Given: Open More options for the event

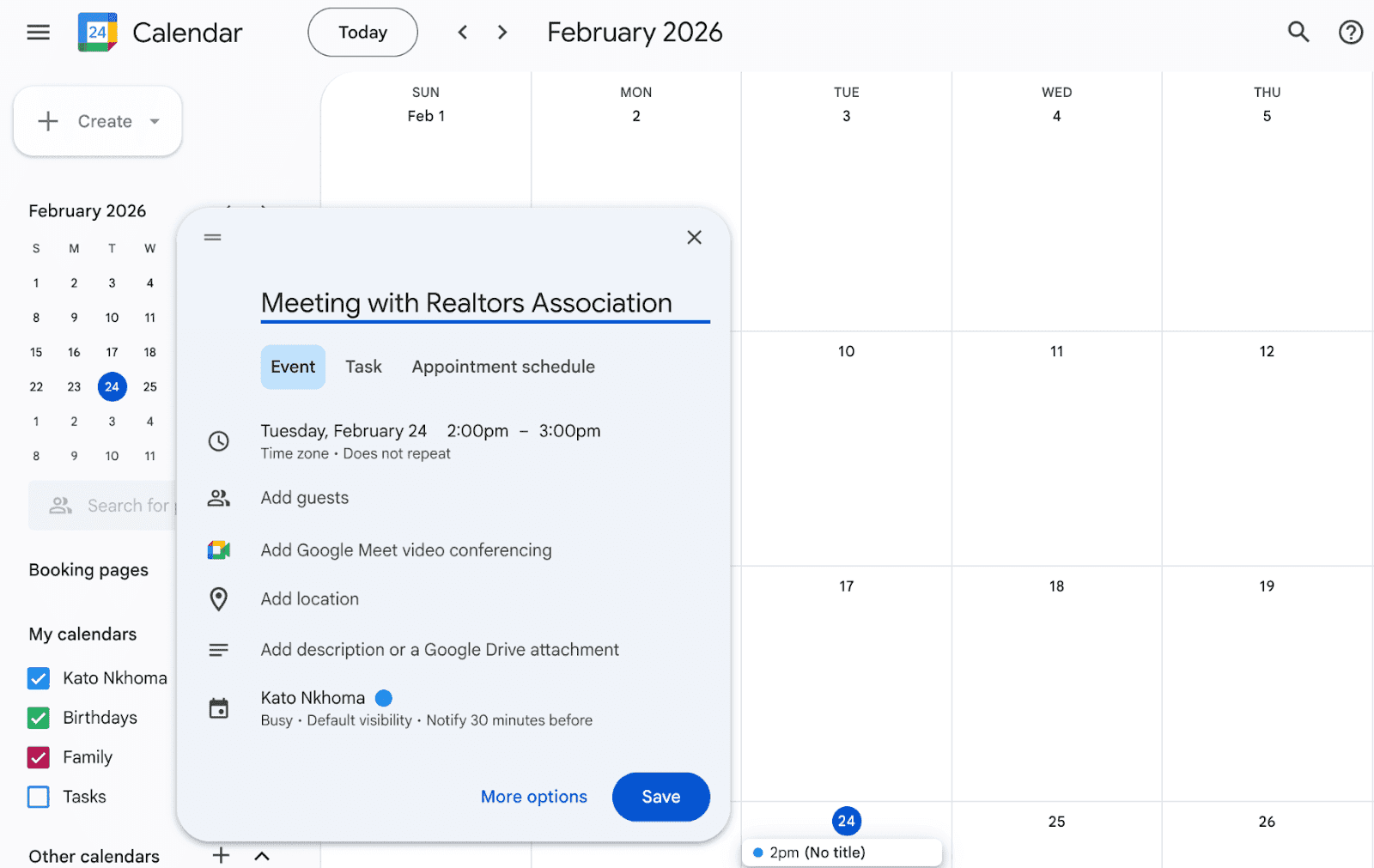Looking at the screenshot, I should 533,797.
